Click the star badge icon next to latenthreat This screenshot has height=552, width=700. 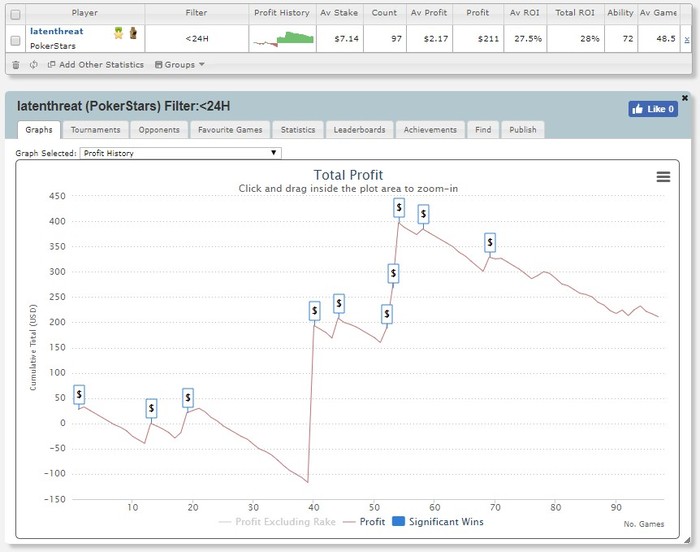(x=118, y=33)
